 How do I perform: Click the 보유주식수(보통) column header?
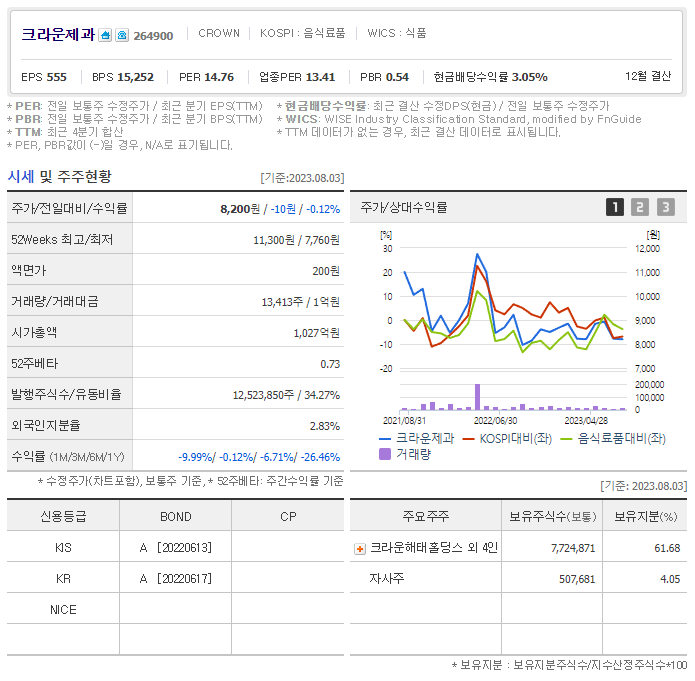click(552, 517)
